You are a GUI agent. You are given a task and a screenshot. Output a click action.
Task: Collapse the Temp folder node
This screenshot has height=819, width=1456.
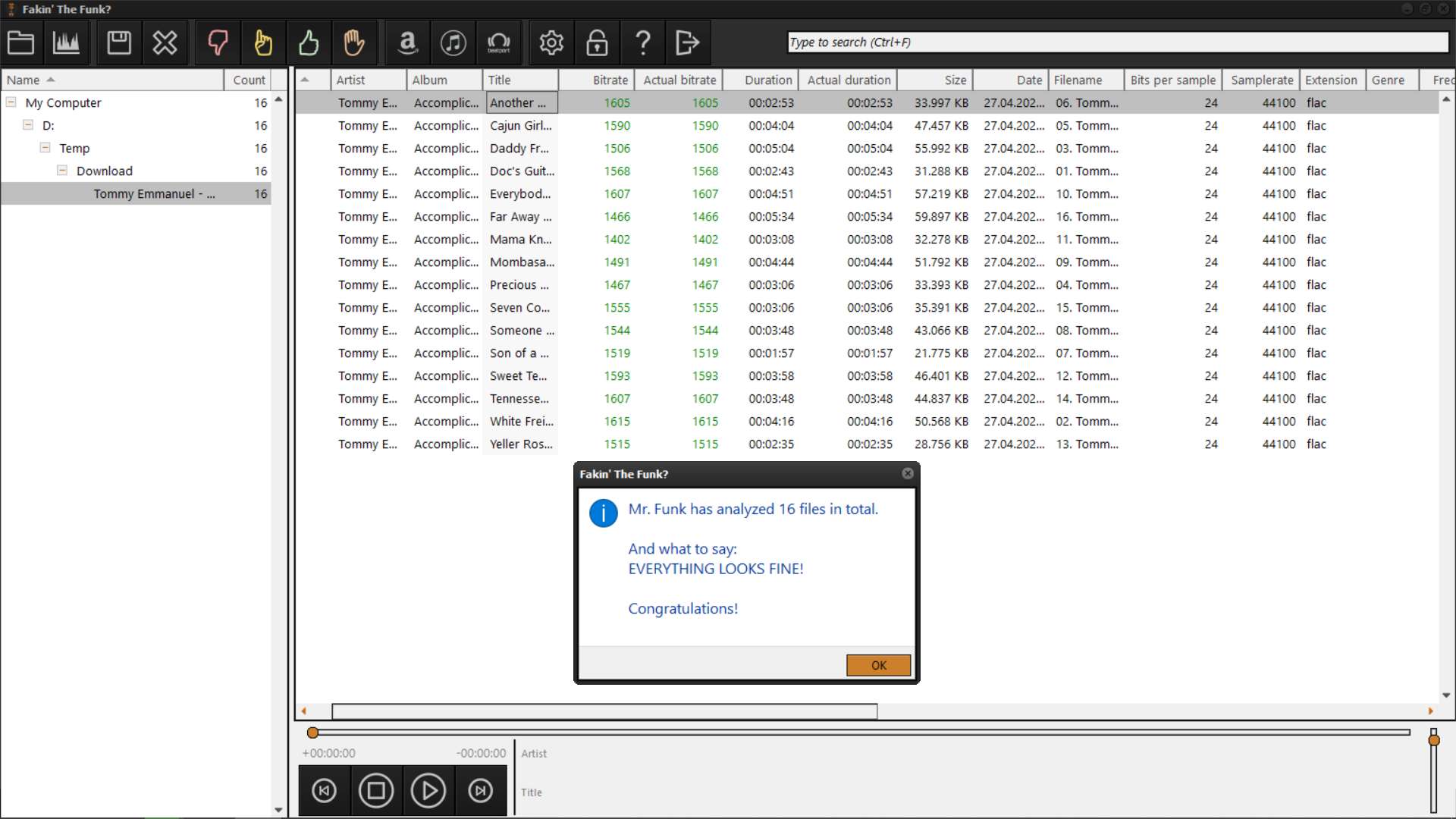[x=45, y=148]
